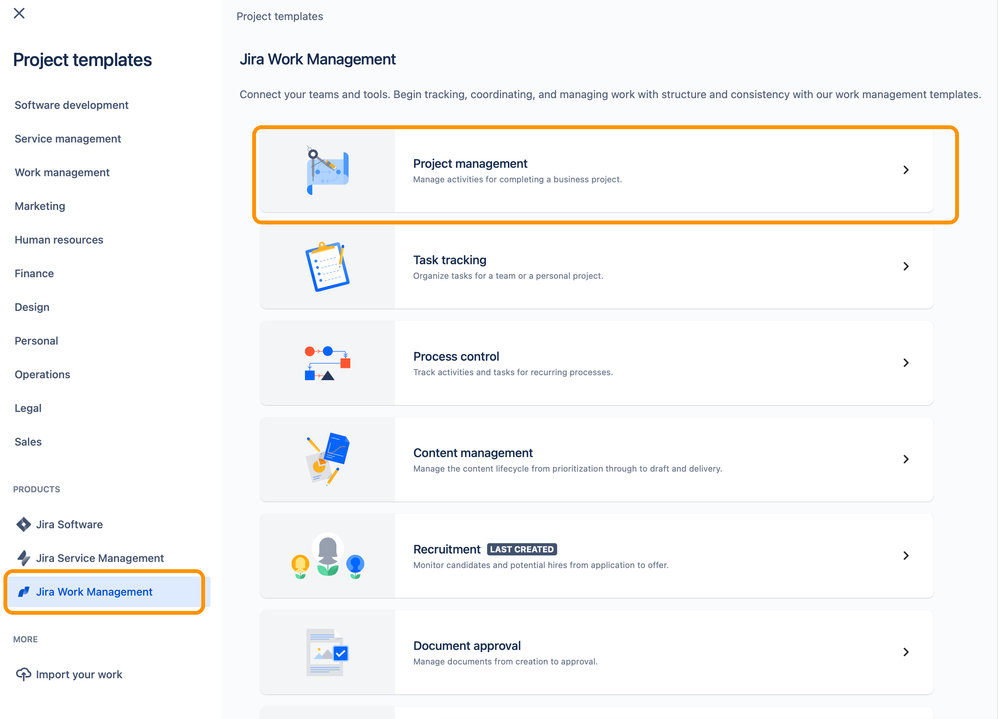Viewport: 998px width, 719px height.
Task: Open Process control via its chevron arrow
Action: click(x=906, y=363)
